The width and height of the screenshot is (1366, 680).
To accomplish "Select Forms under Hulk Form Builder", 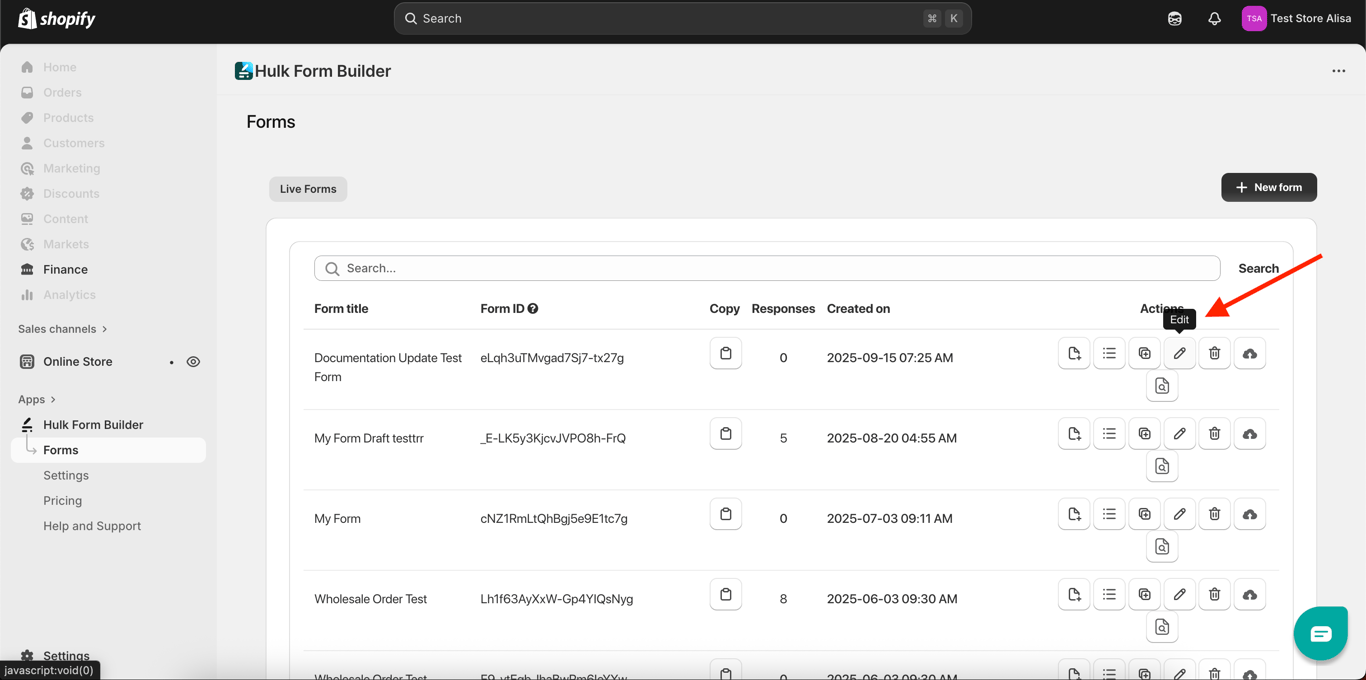I will pos(108,450).
